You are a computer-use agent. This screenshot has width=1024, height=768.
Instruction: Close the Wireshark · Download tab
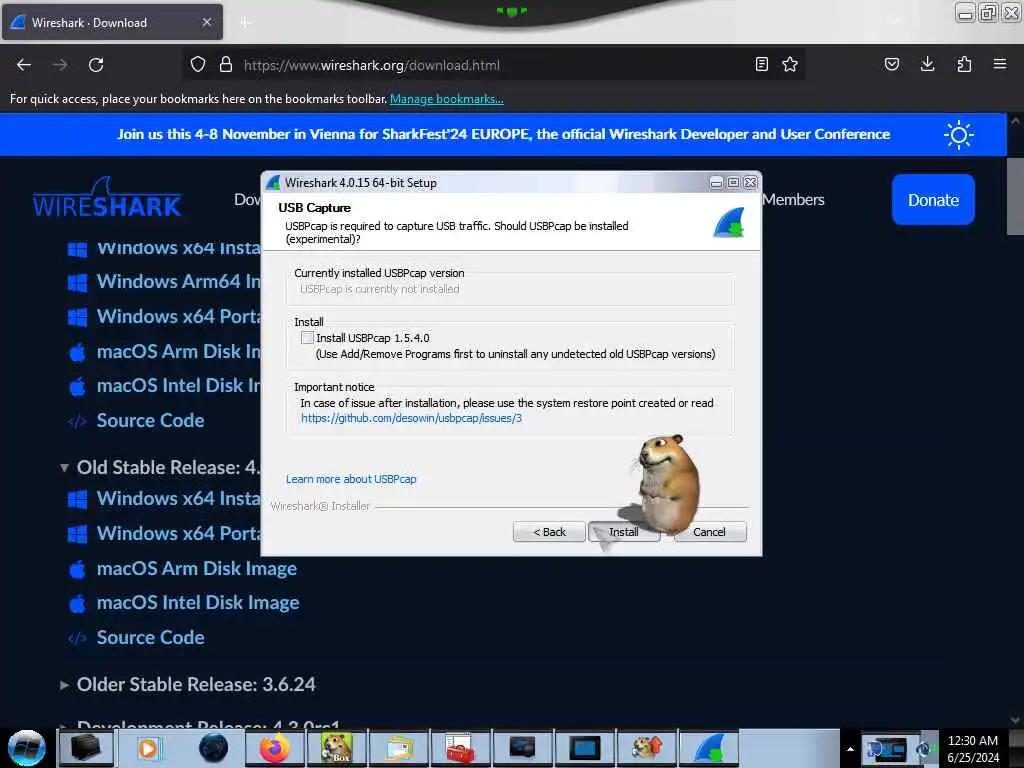click(207, 22)
